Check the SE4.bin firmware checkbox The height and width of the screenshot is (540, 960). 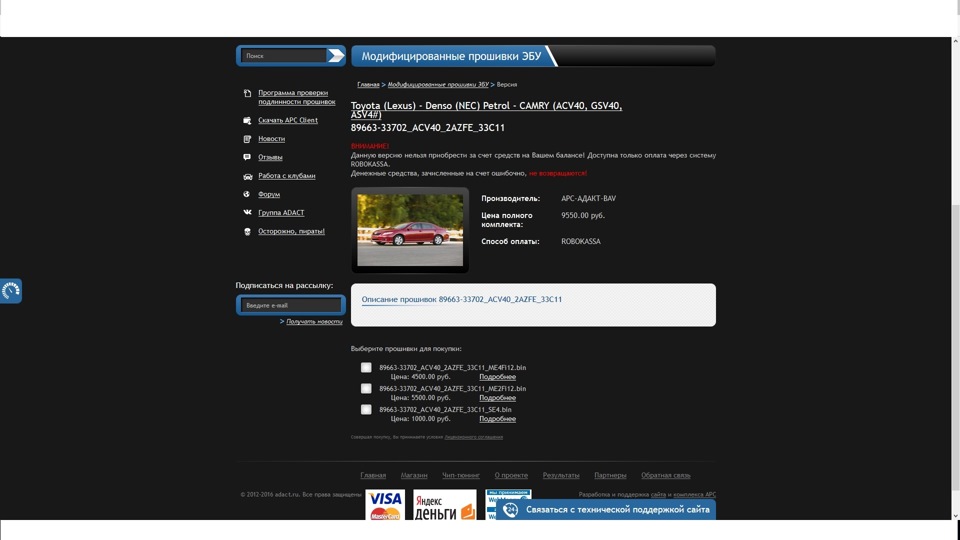[x=366, y=409]
